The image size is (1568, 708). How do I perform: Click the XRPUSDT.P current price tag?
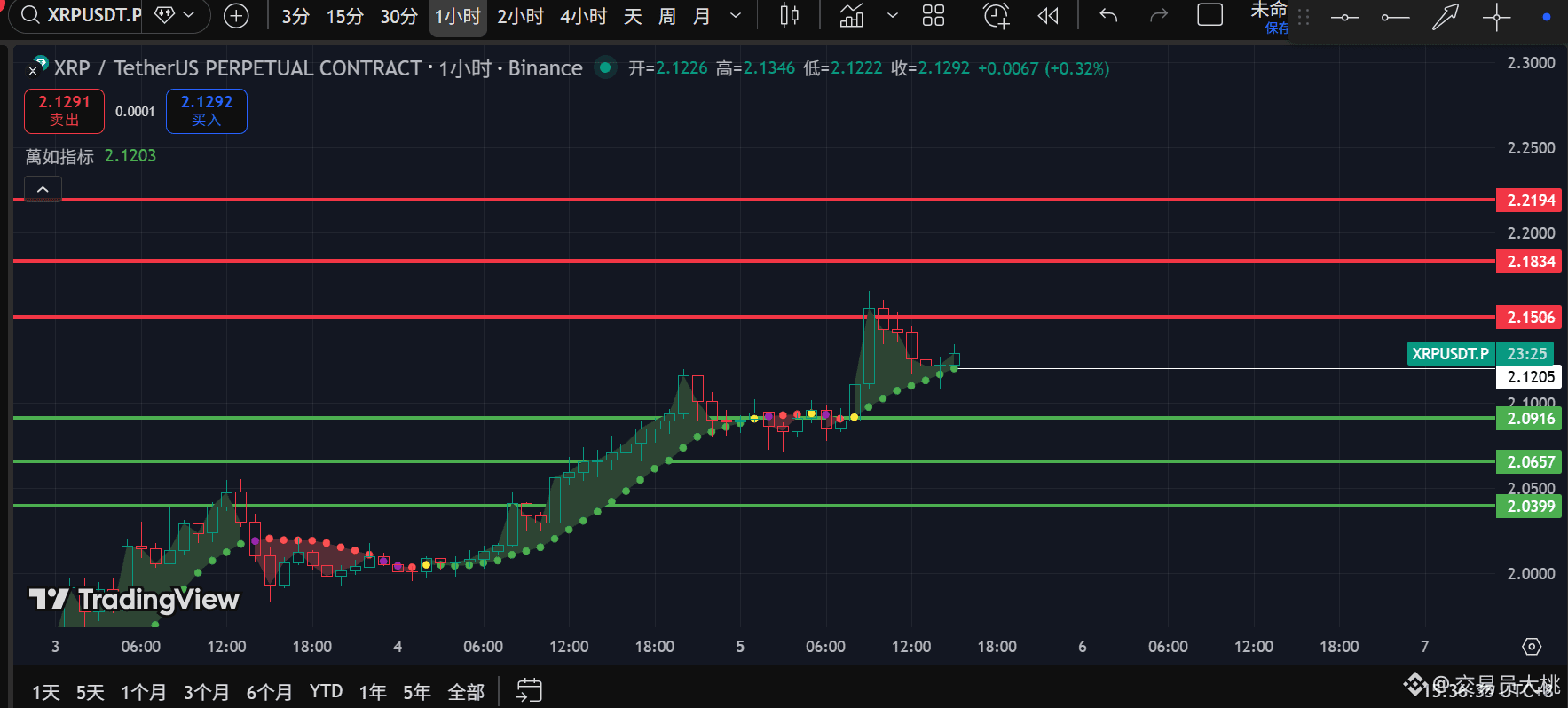(1451, 354)
